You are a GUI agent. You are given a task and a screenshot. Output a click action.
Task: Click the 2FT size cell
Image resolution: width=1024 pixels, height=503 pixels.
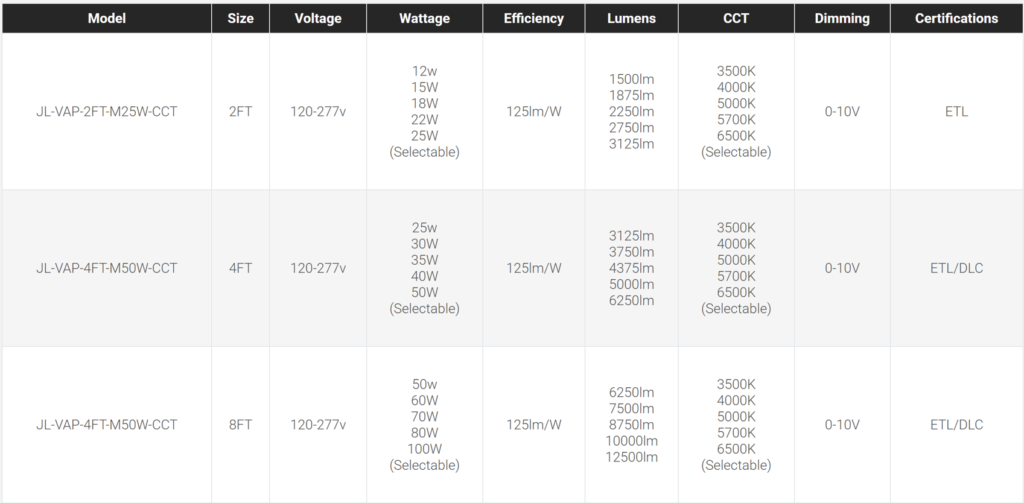(x=240, y=112)
